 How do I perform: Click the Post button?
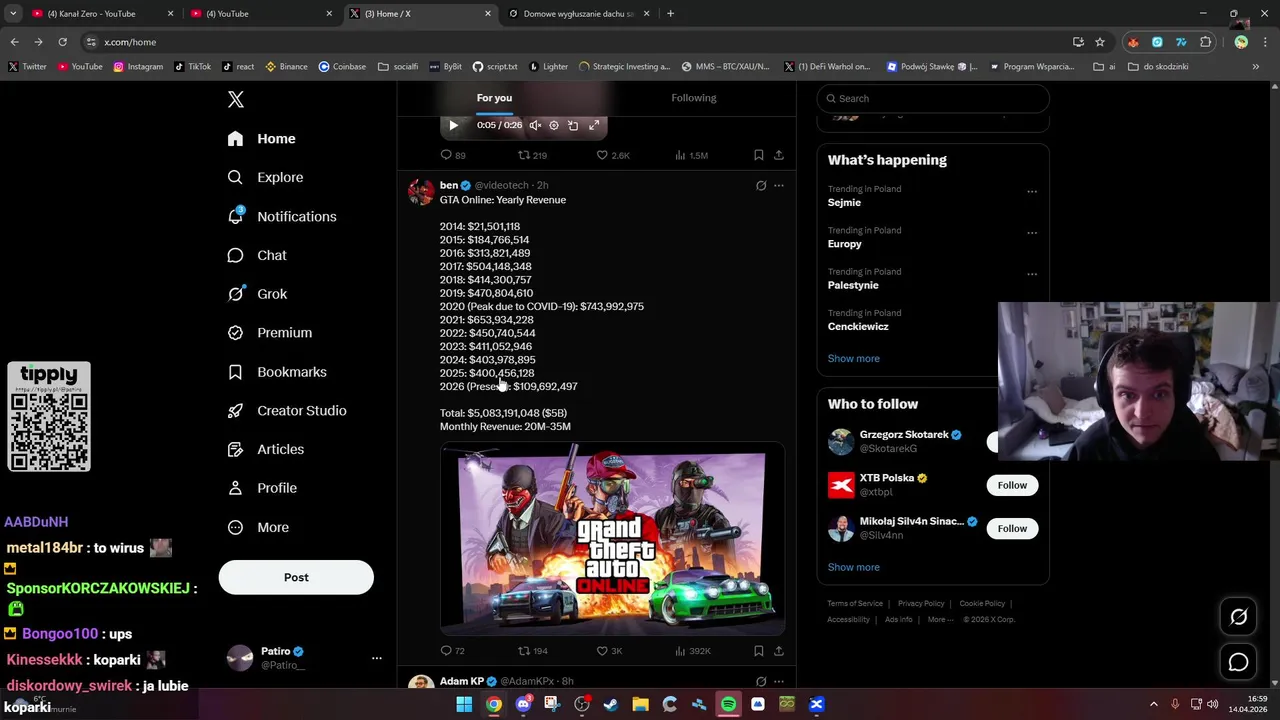pyautogui.click(x=296, y=577)
